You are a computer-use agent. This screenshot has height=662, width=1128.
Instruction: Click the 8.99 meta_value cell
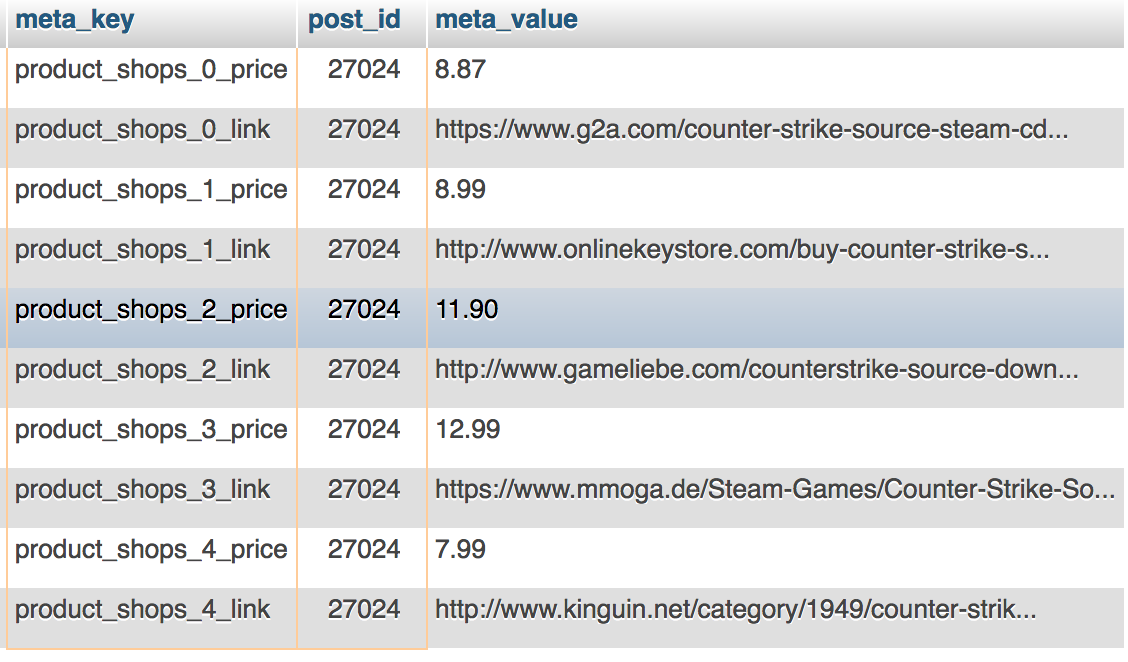click(776, 198)
